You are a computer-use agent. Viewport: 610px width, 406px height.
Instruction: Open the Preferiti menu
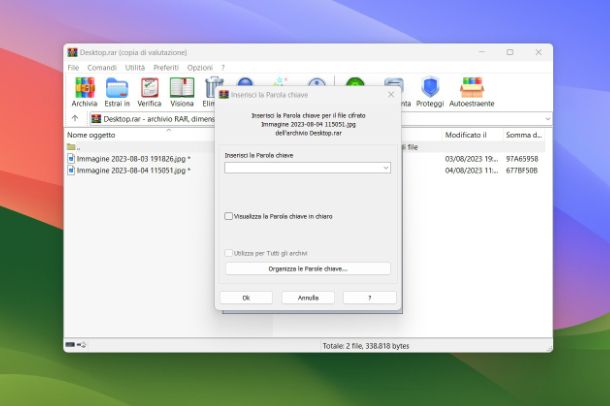pos(166,67)
